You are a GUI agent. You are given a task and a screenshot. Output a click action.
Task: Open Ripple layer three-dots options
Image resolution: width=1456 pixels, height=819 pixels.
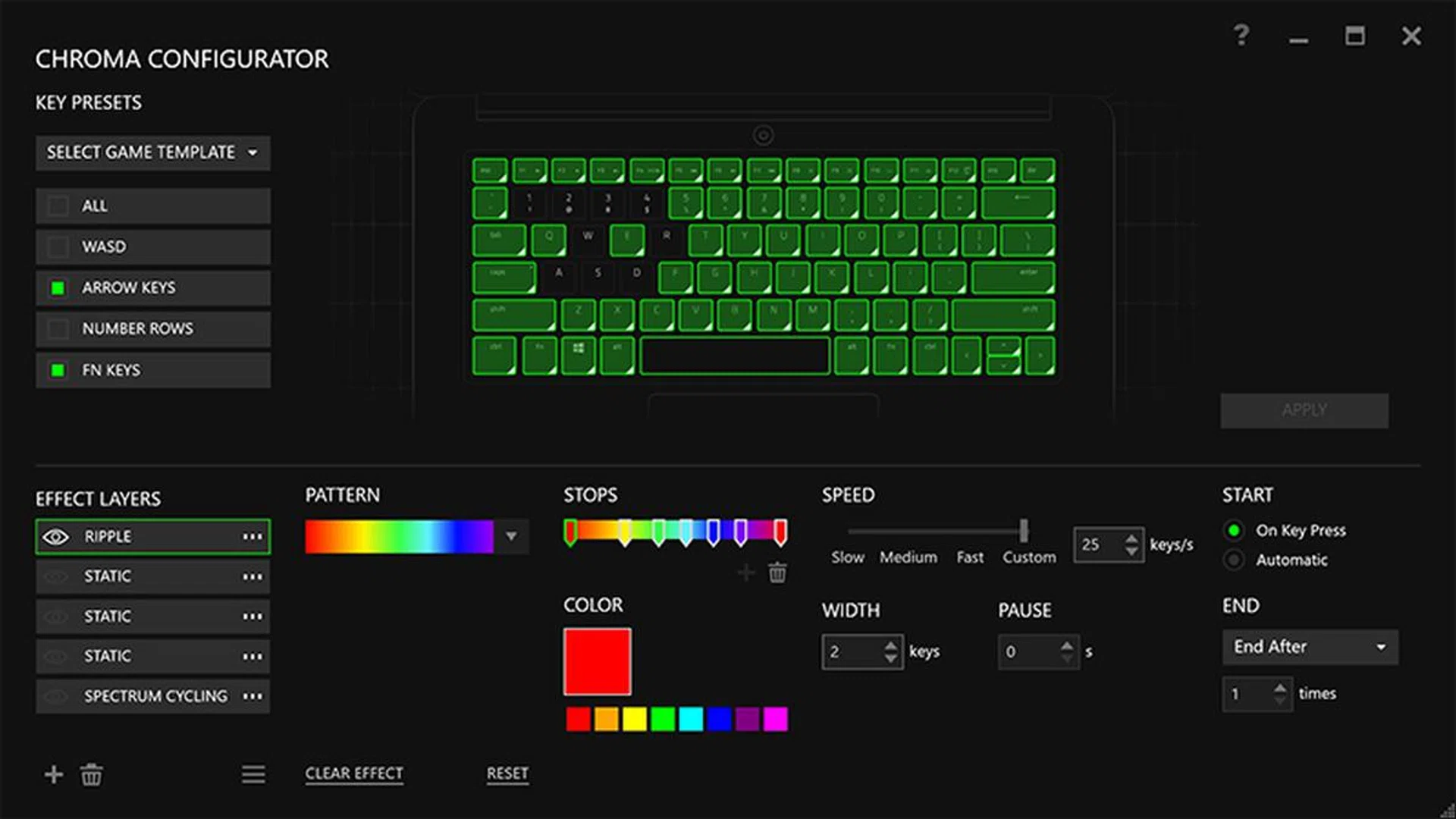point(253,537)
